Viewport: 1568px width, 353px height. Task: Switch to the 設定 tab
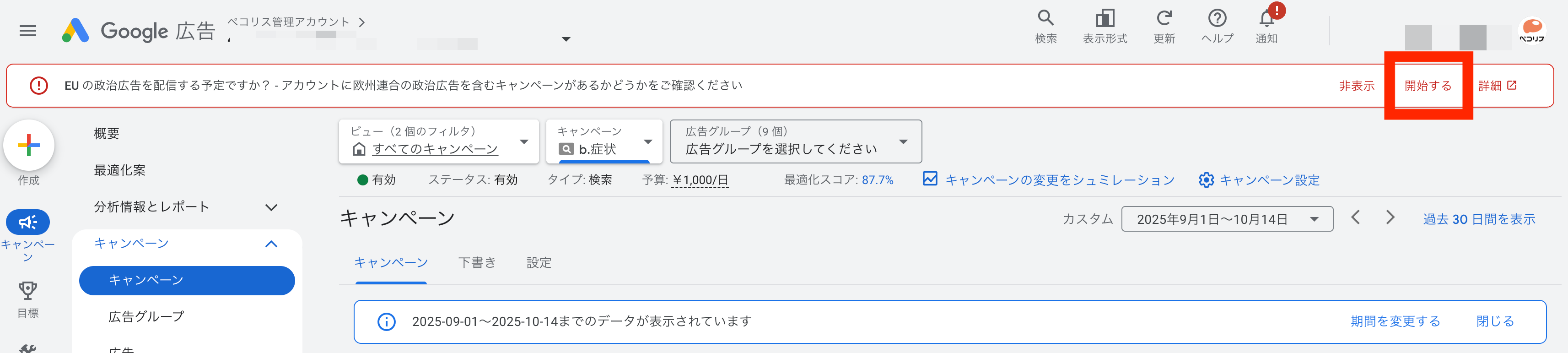(539, 263)
